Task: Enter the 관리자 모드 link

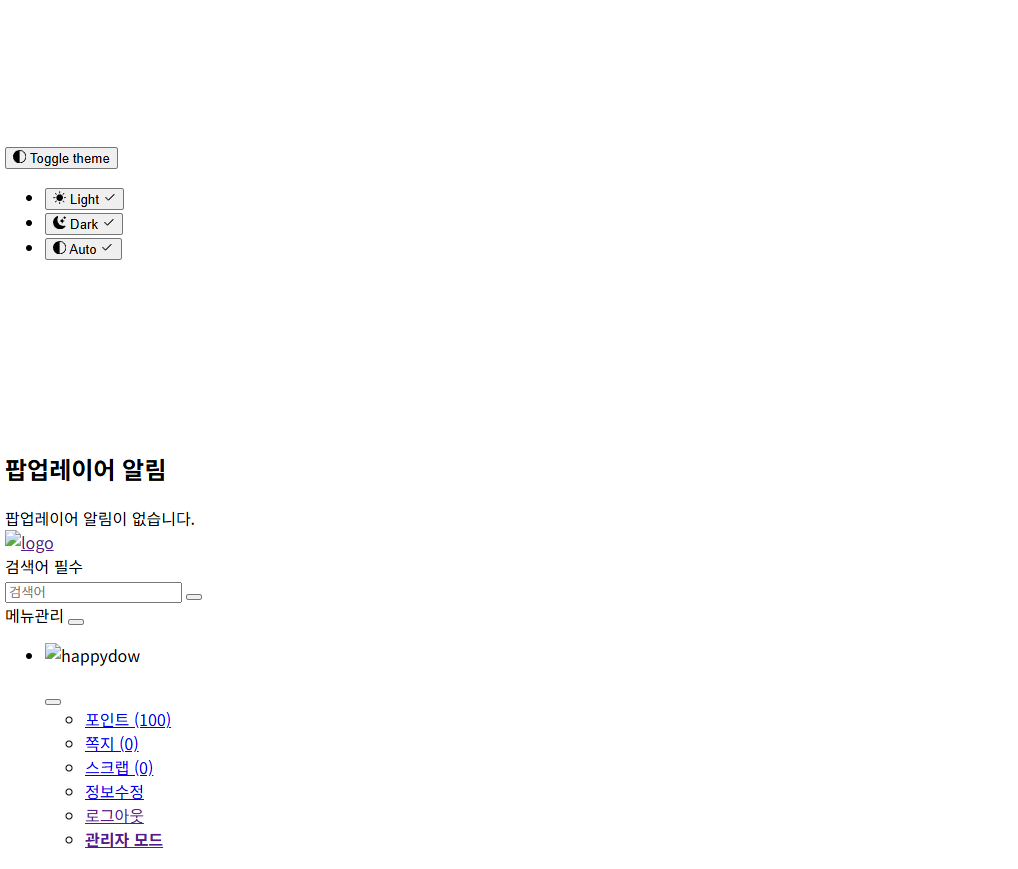Action: click(x=124, y=840)
